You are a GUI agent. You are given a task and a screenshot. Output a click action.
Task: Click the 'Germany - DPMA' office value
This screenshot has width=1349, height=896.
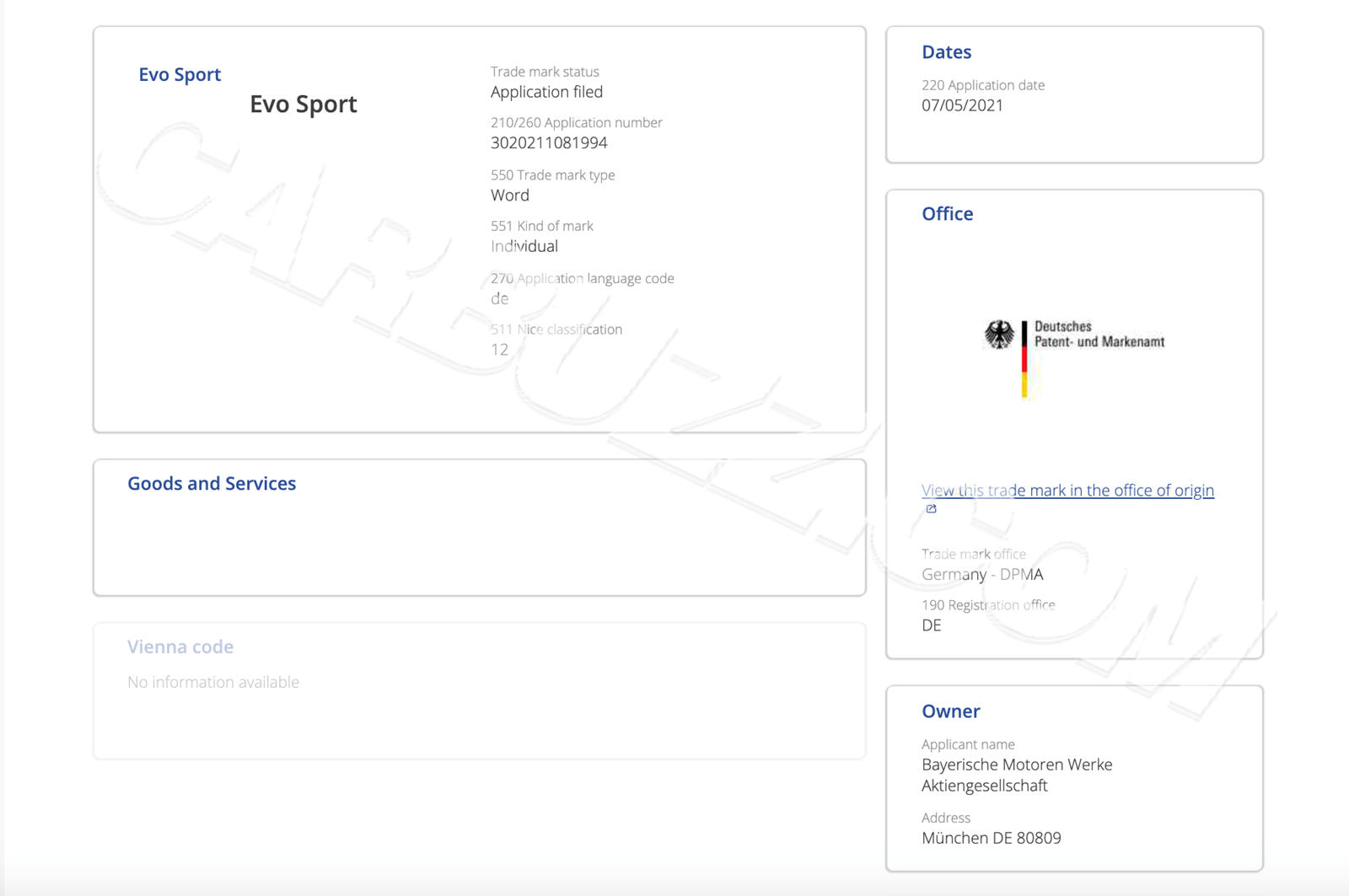point(982,574)
